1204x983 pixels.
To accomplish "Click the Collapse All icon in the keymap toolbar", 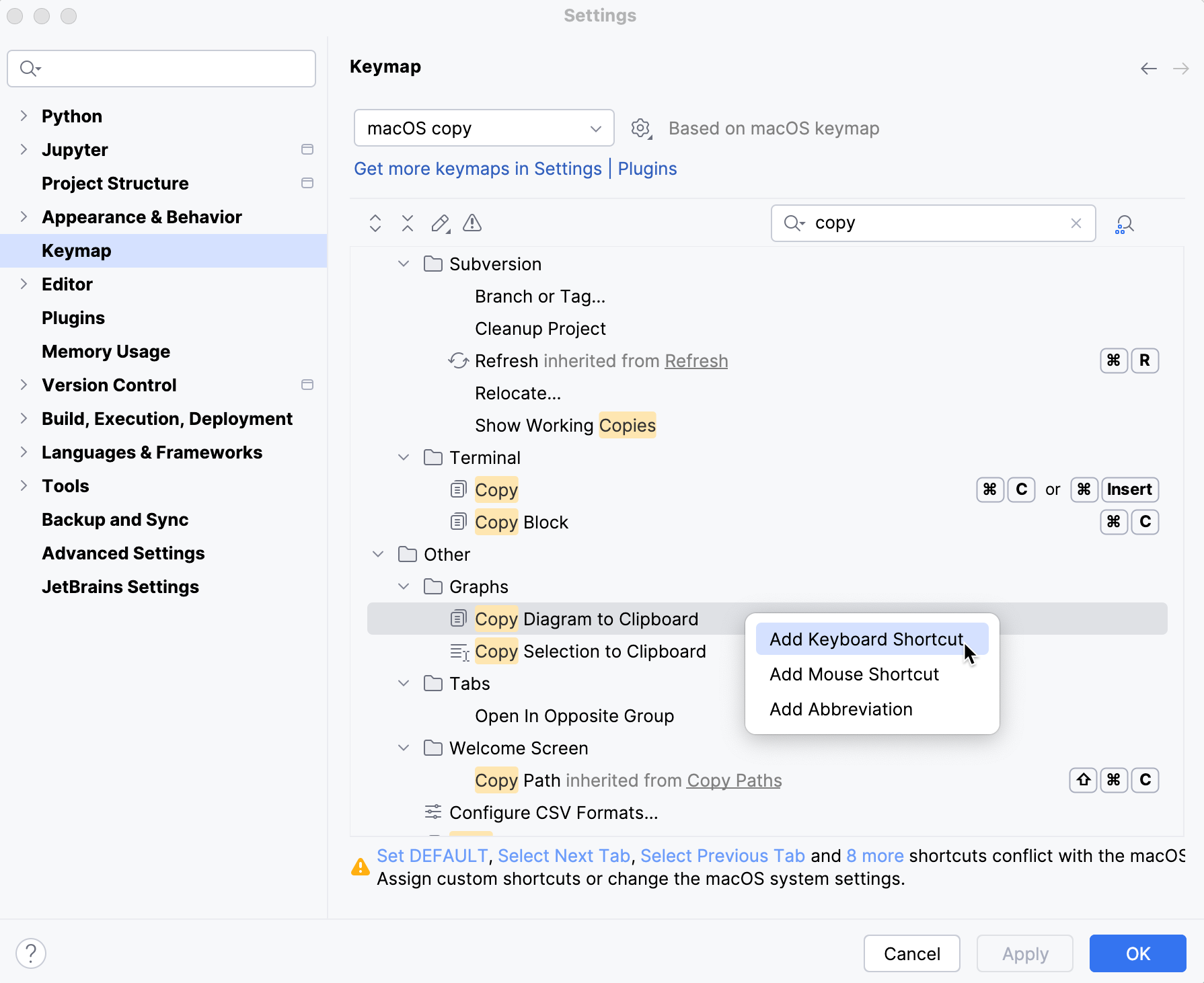I will click(x=407, y=223).
